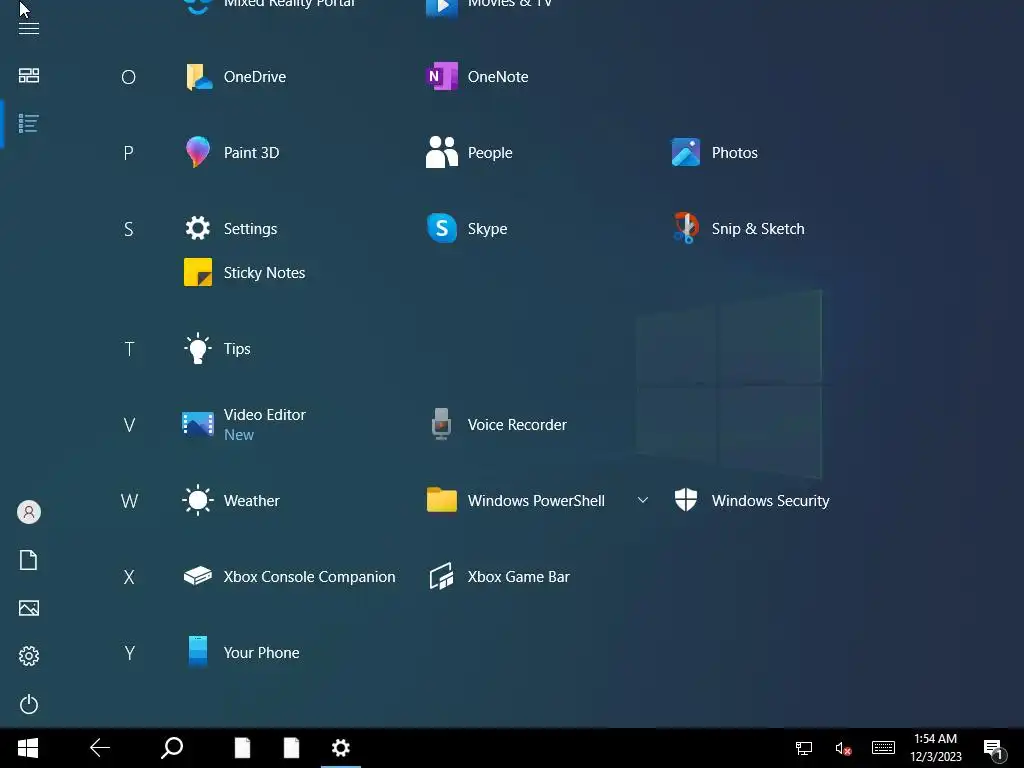Switch to Settings app in taskbar
The width and height of the screenshot is (1024, 768).
point(341,748)
